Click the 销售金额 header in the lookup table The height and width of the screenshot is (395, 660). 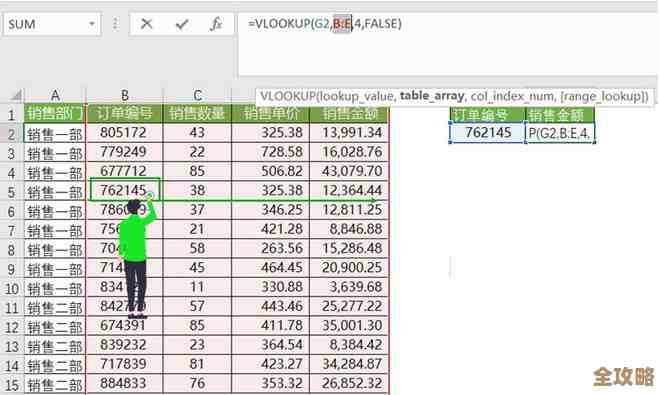560,114
